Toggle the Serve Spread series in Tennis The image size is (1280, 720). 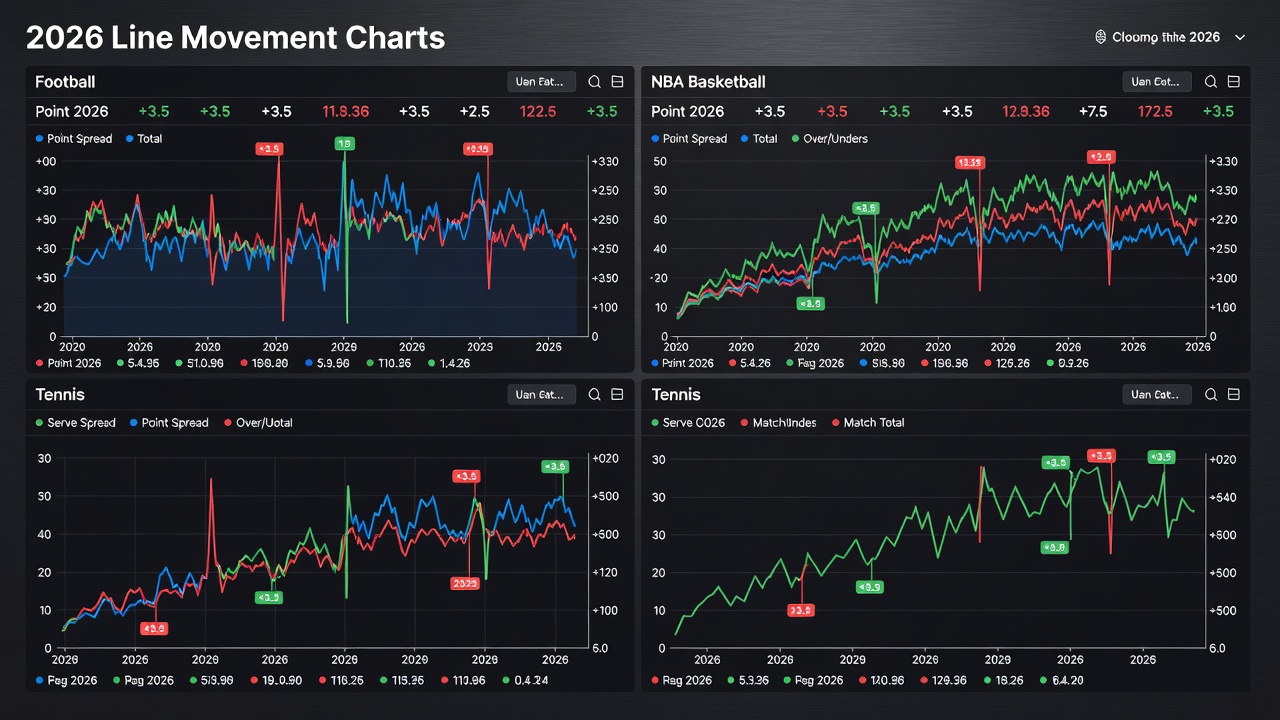[x=75, y=423]
